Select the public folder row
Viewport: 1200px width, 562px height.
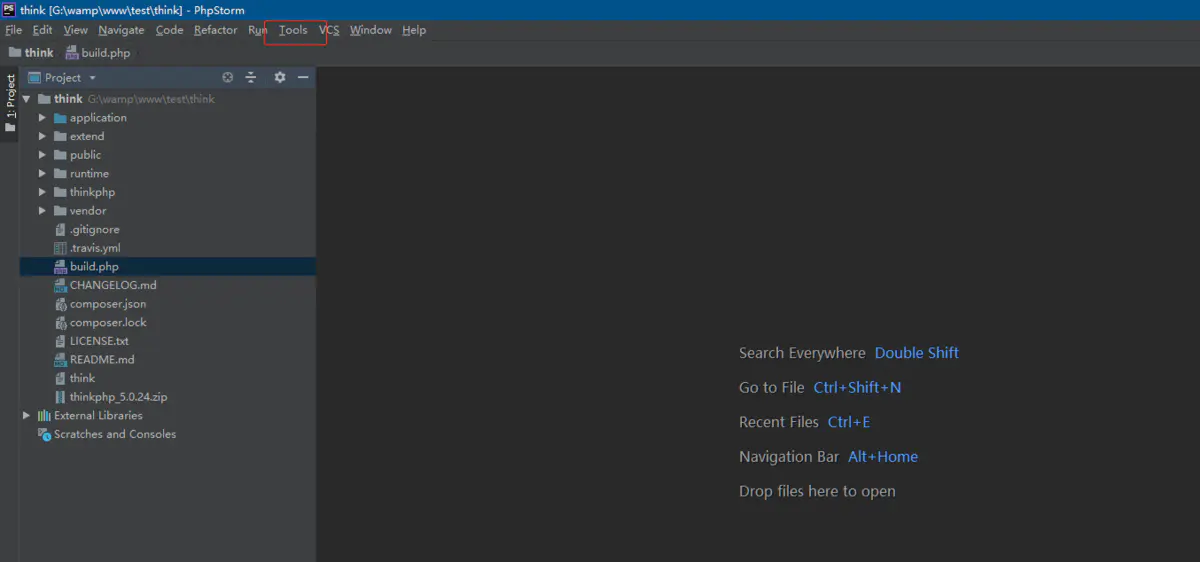coord(167,155)
